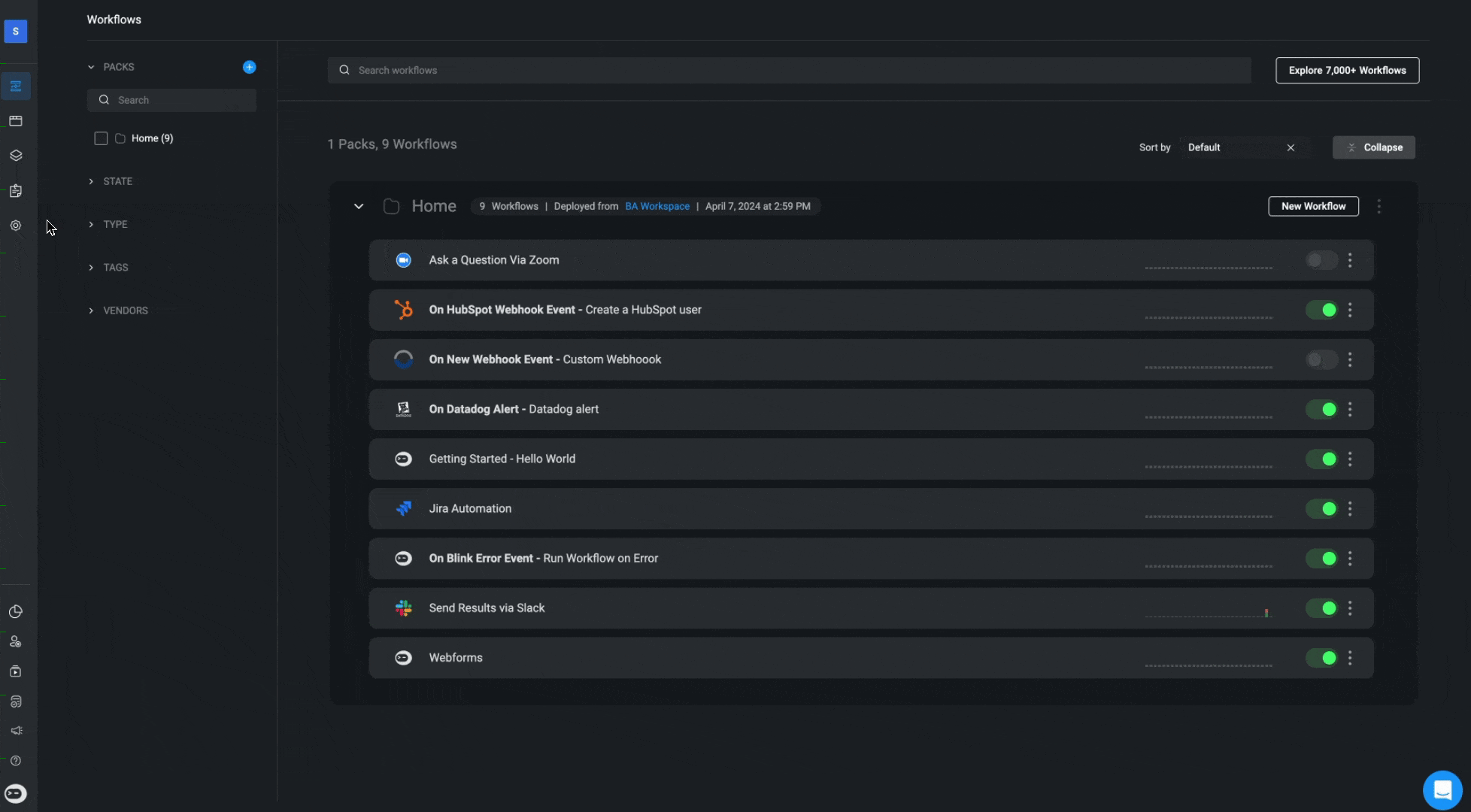
Task: Collapse the Home pack chevron
Action: coord(359,206)
